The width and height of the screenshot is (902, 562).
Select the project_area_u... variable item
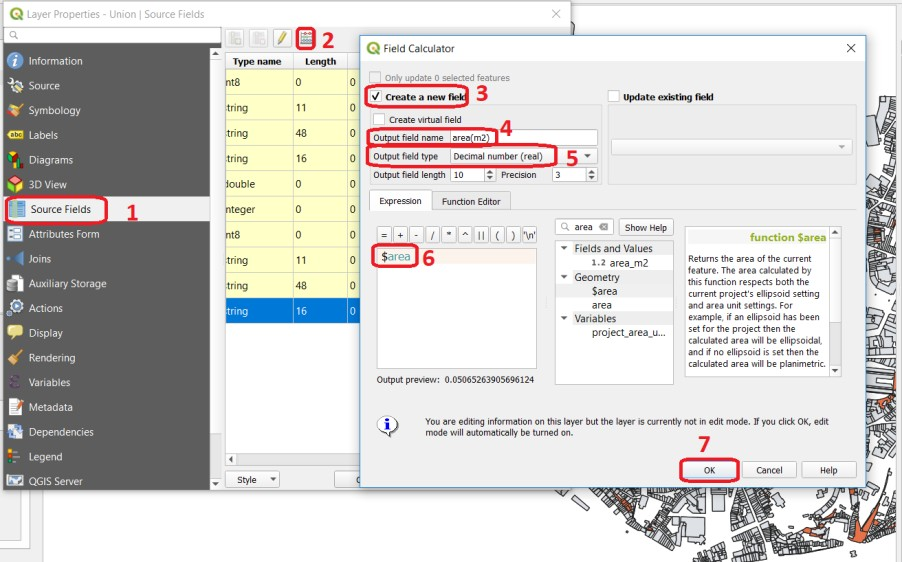pos(629,333)
